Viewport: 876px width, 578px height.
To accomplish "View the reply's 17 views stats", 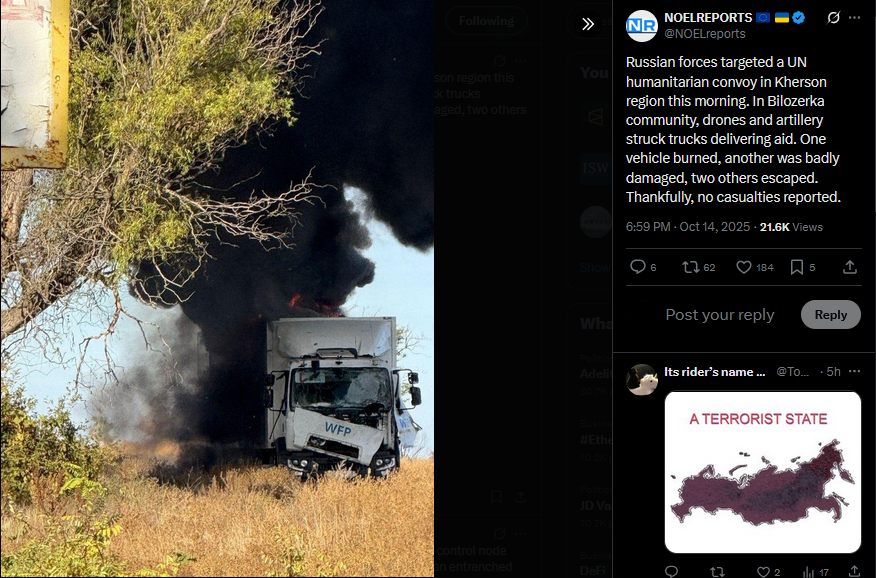I will coord(816,572).
